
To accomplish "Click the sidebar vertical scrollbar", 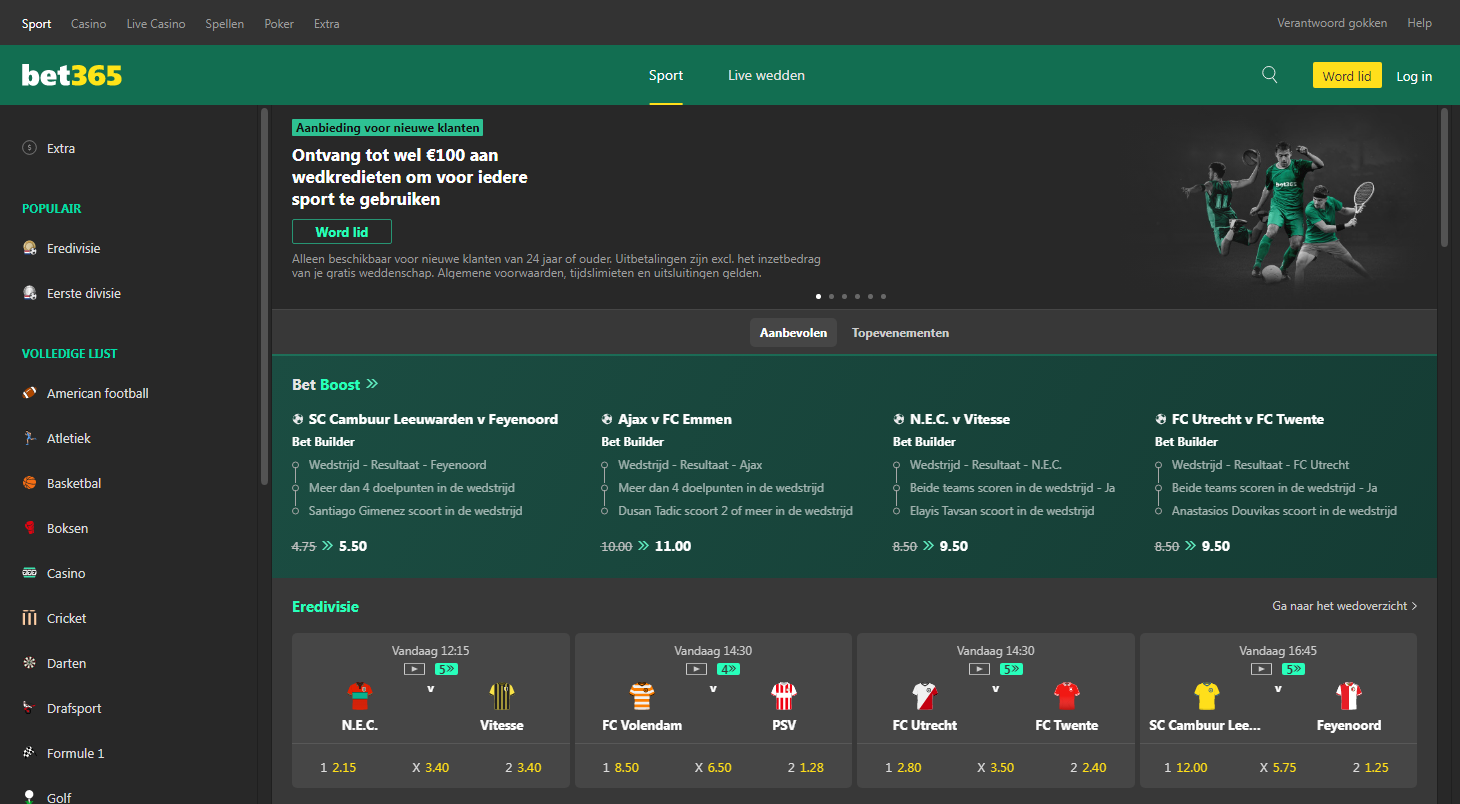I will tap(264, 295).
